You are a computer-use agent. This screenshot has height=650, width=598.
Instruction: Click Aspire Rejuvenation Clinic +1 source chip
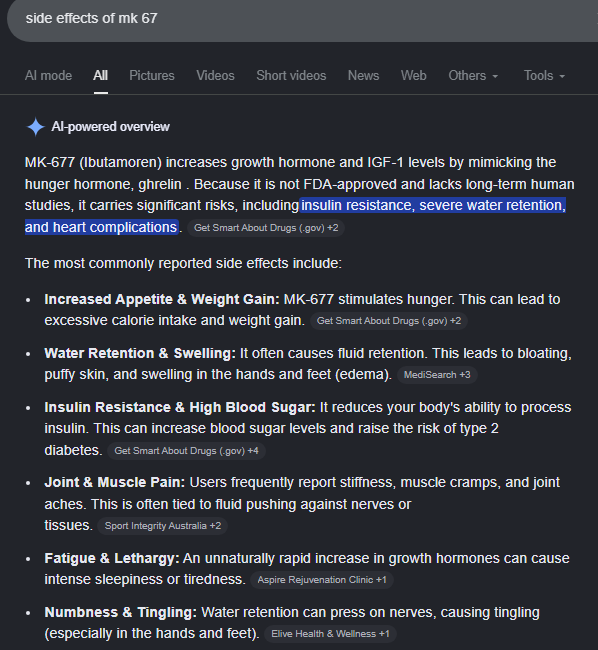click(x=322, y=580)
